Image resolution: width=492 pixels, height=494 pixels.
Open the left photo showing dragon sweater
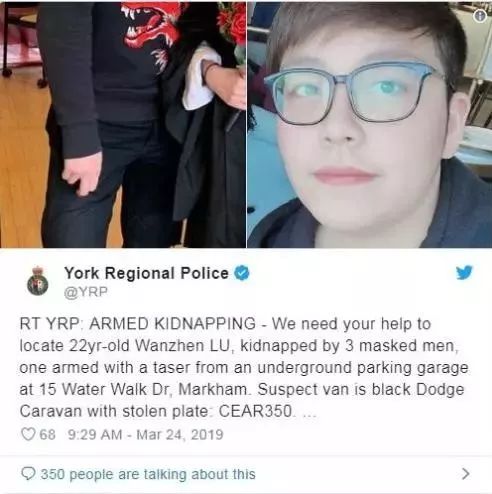coord(123,124)
